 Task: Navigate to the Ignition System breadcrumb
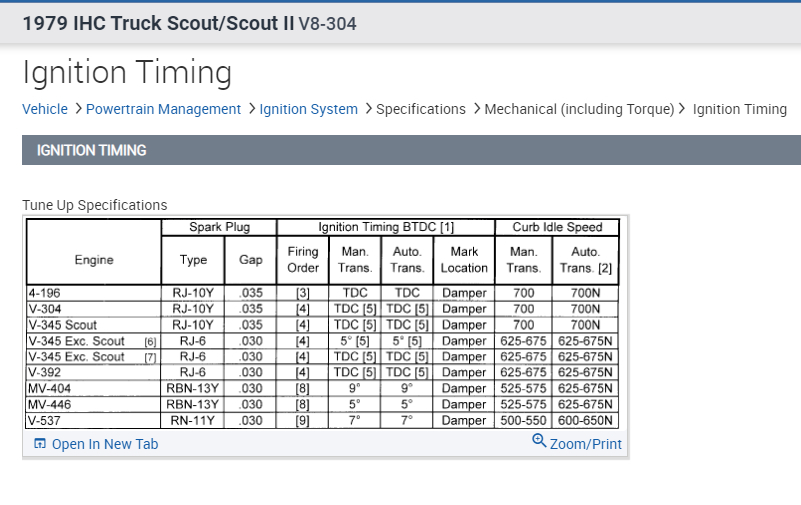click(x=308, y=109)
